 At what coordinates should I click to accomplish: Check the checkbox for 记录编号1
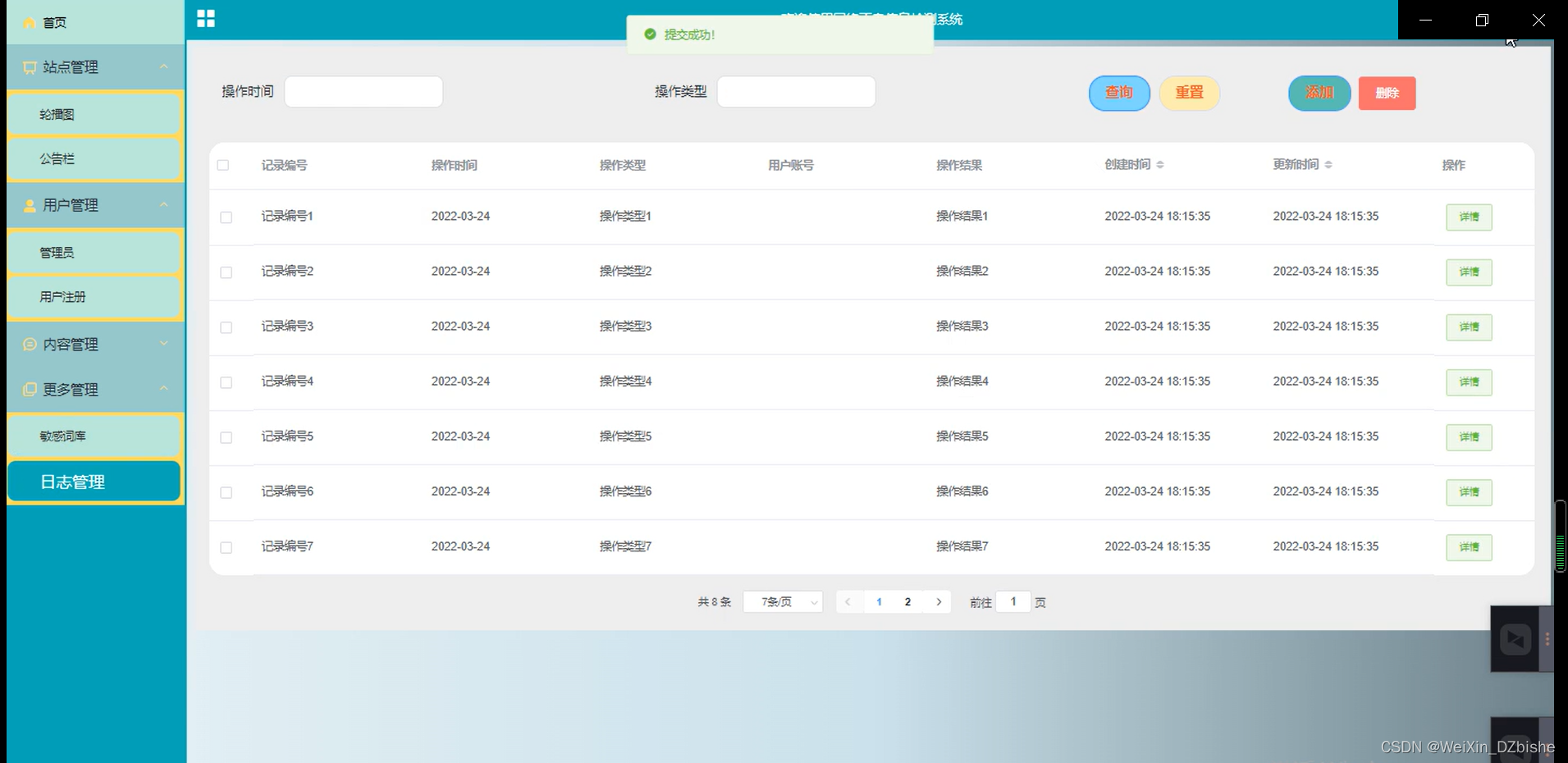226,217
